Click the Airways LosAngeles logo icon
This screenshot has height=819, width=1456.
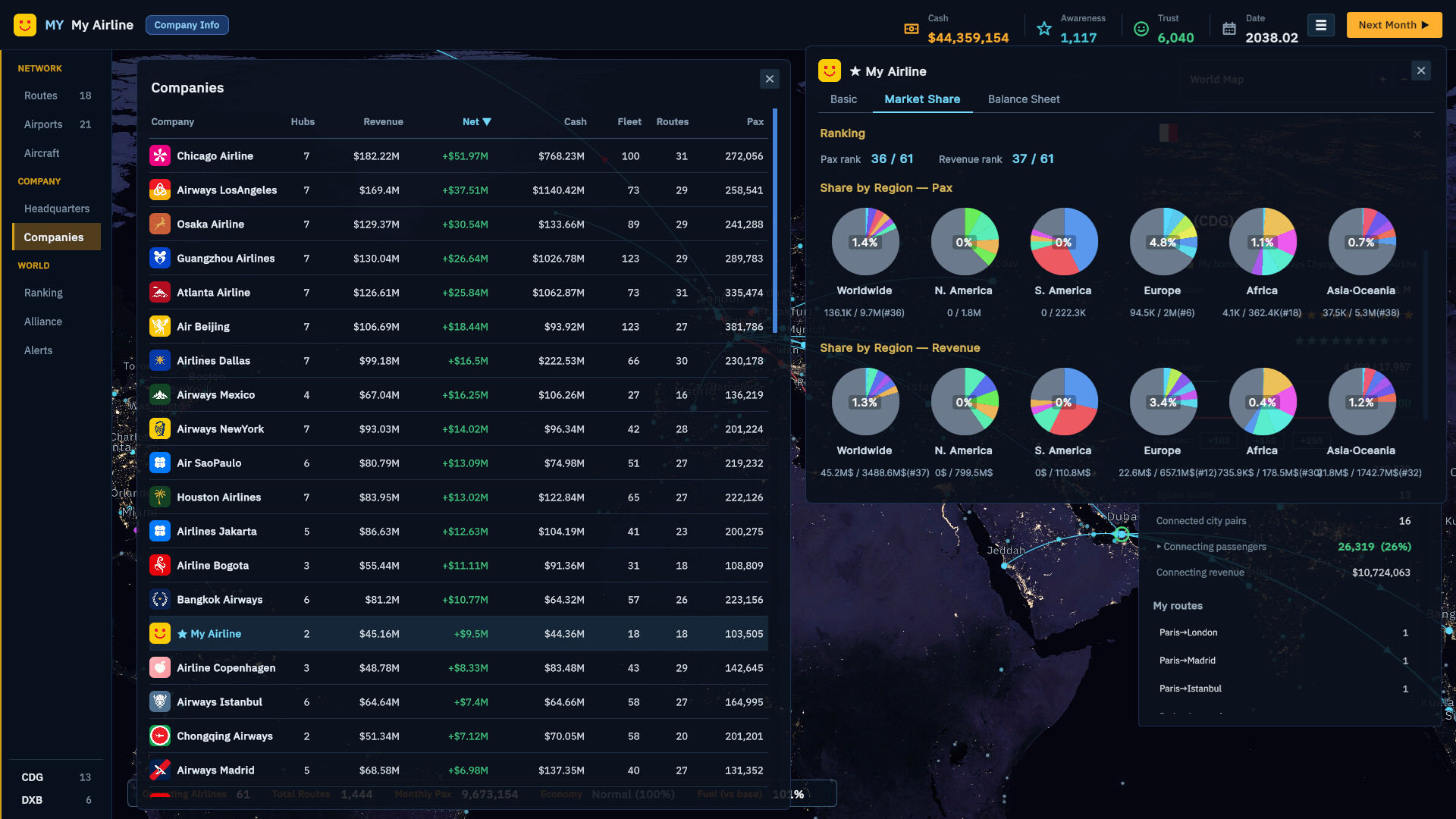coord(160,190)
